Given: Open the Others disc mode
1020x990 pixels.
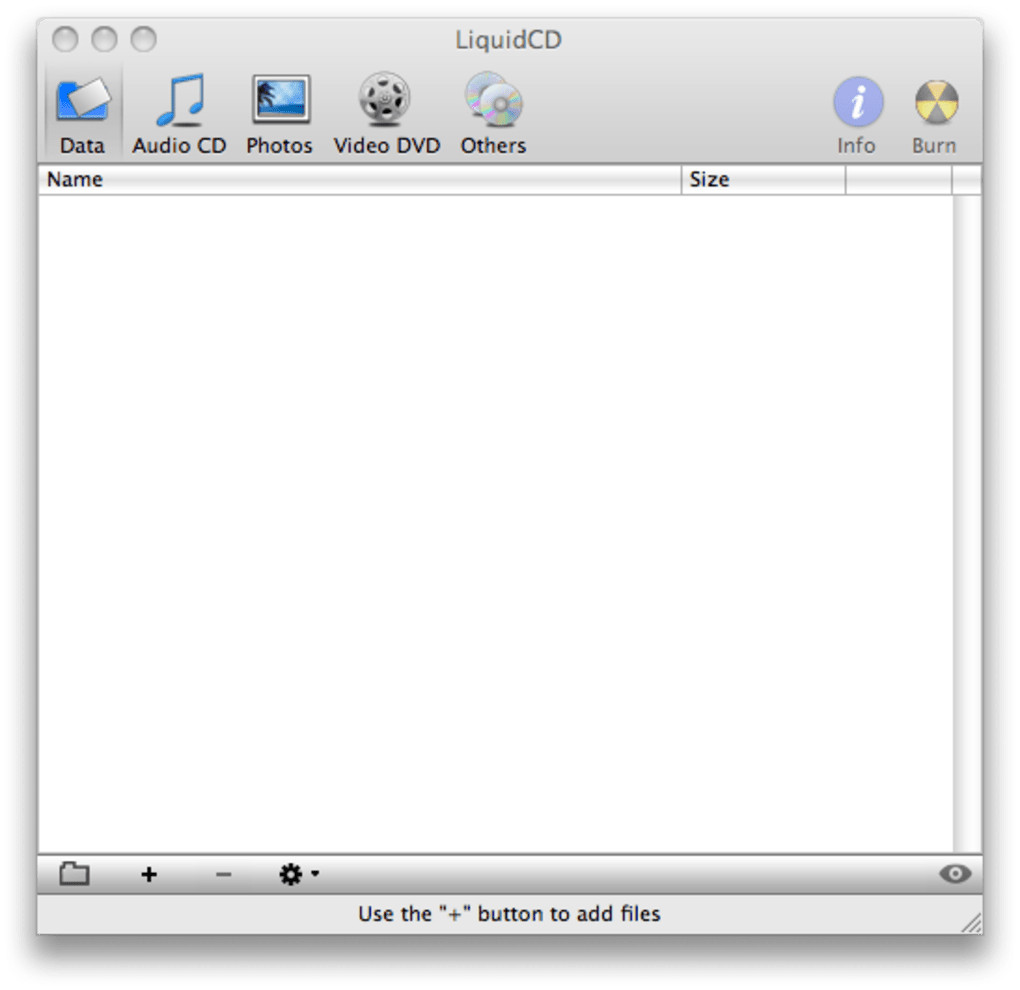Looking at the screenshot, I should tap(493, 114).
